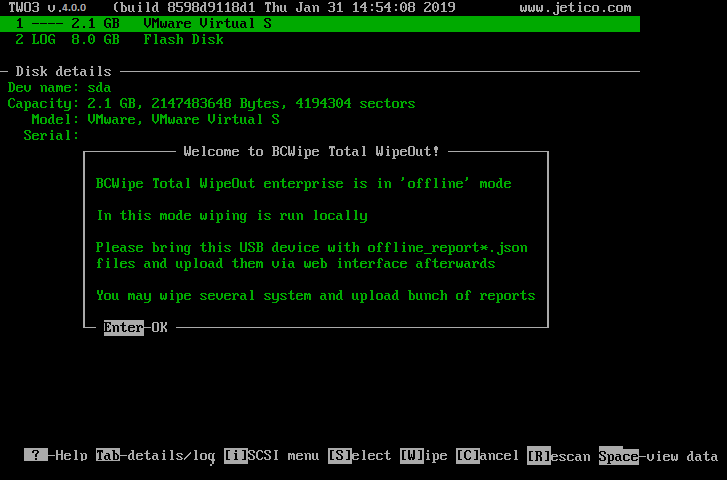
Task: Click the Serial: field label
Action: pyautogui.click(x=51, y=135)
